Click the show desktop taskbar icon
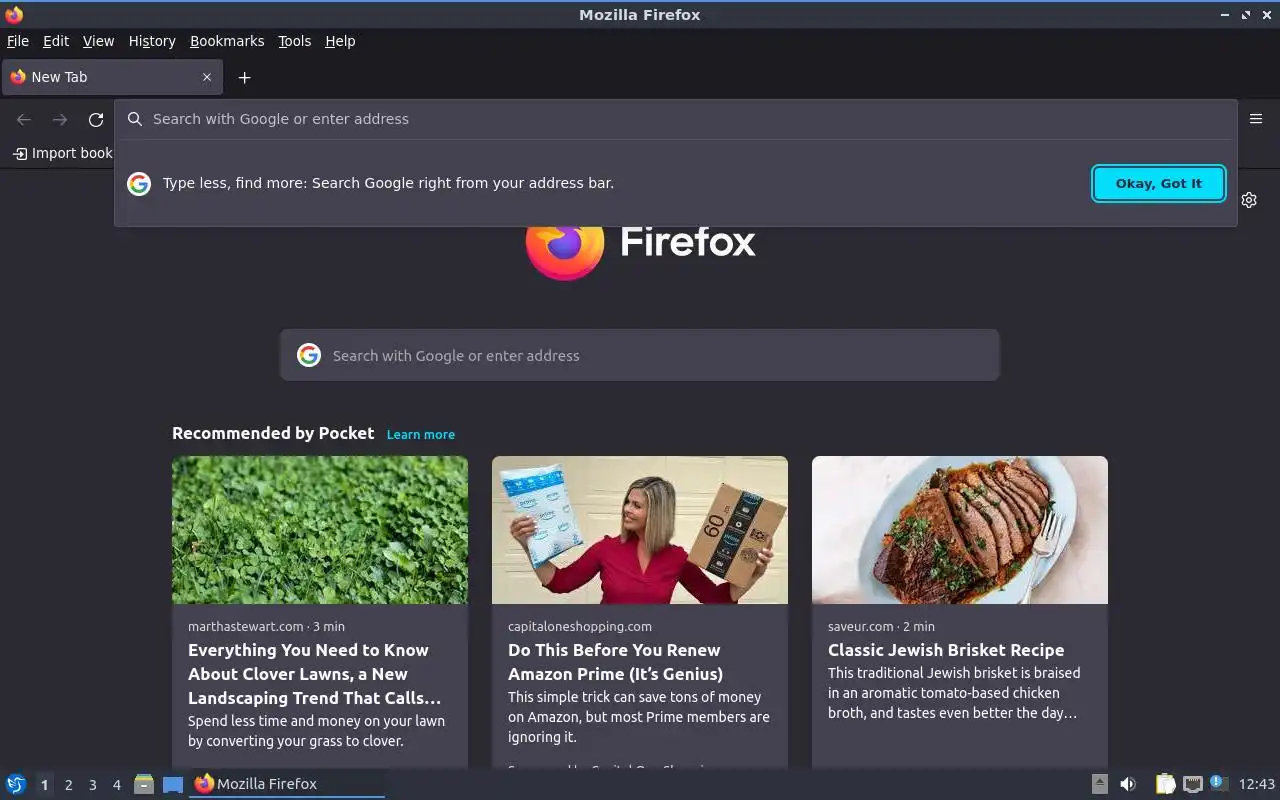Viewport: 1280px width, 800px height. [173, 784]
